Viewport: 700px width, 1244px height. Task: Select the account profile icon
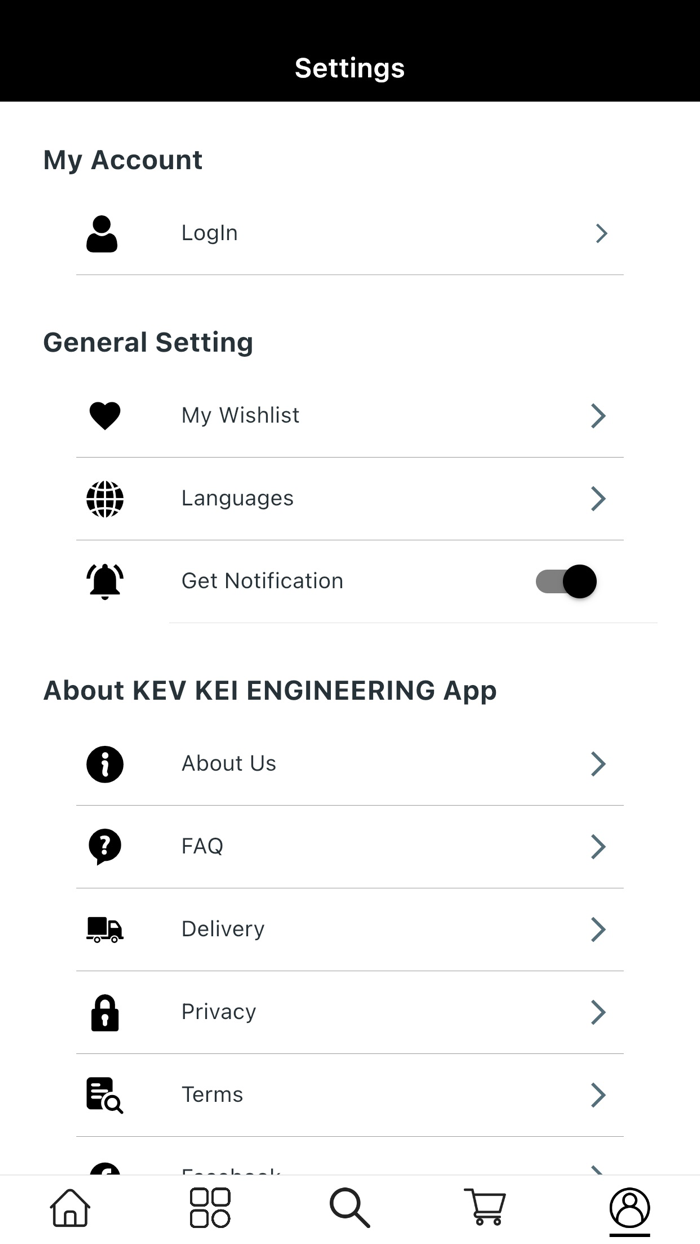point(629,1207)
